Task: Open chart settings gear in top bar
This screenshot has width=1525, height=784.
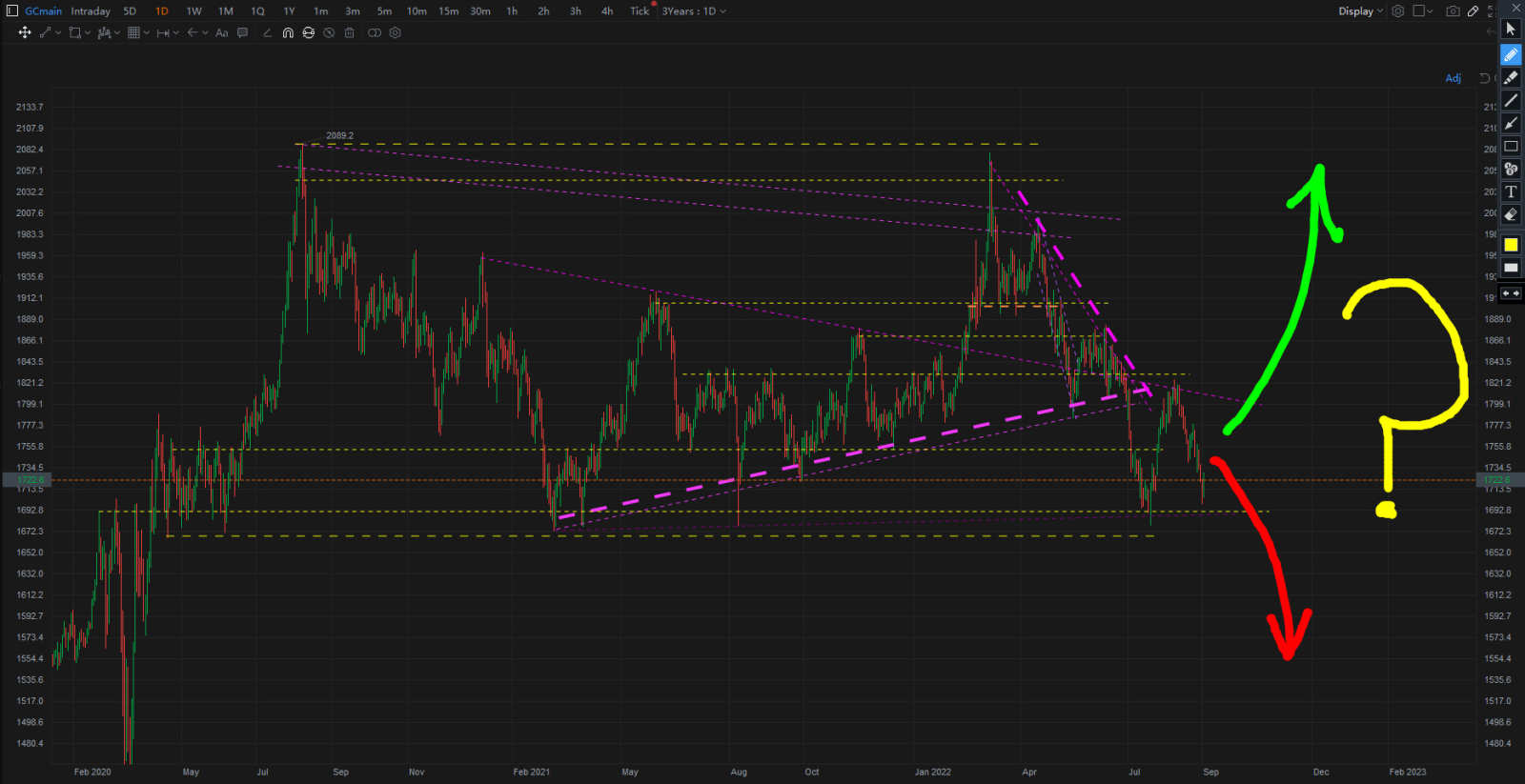Action: tap(1398, 11)
